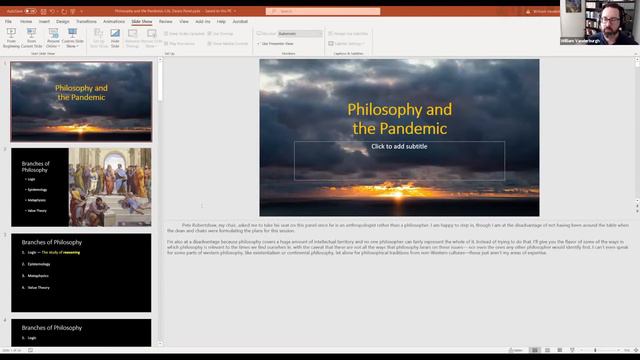Select Philosophy and the Pandemic slide thumbnail
The image size is (640, 360).
pyautogui.click(x=81, y=102)
